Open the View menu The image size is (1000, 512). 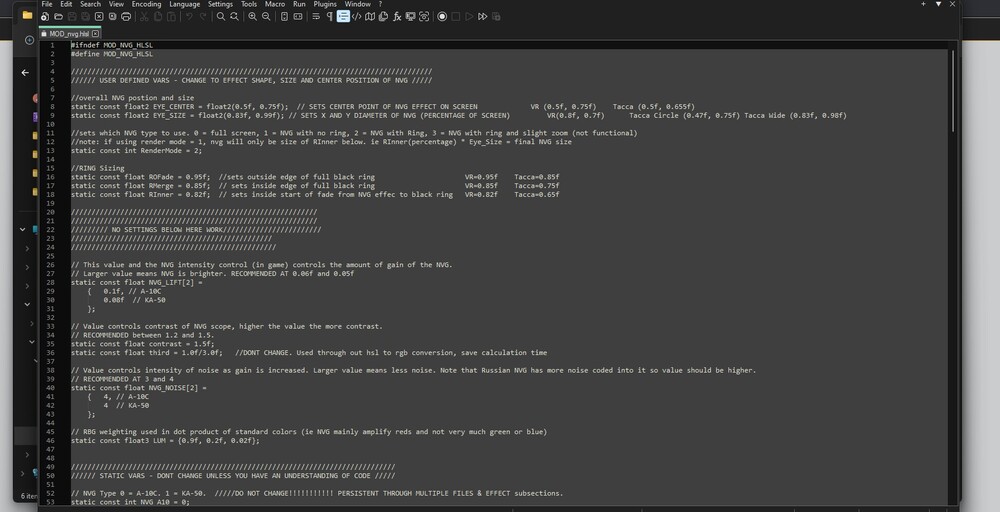[116, 4]
